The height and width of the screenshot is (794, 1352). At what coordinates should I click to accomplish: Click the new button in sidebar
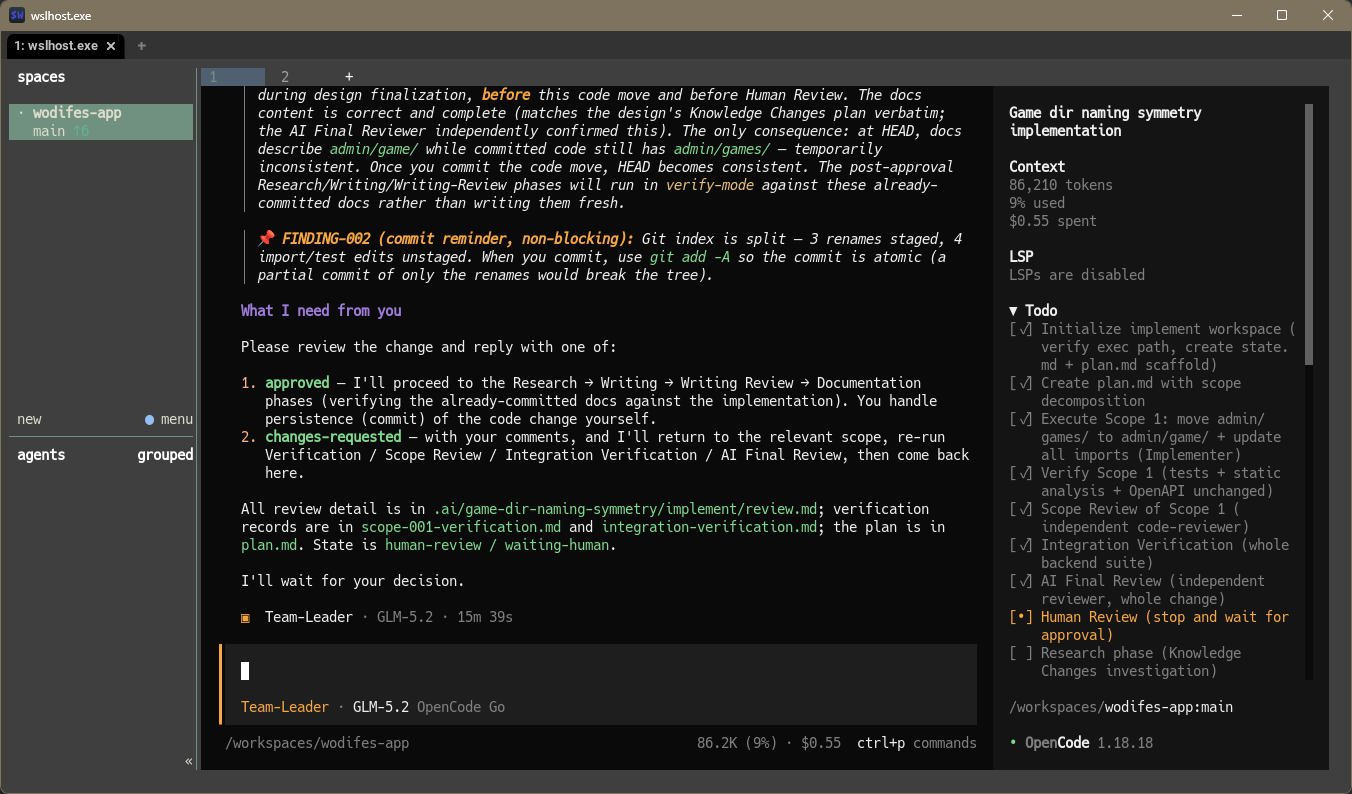[29, 419]
